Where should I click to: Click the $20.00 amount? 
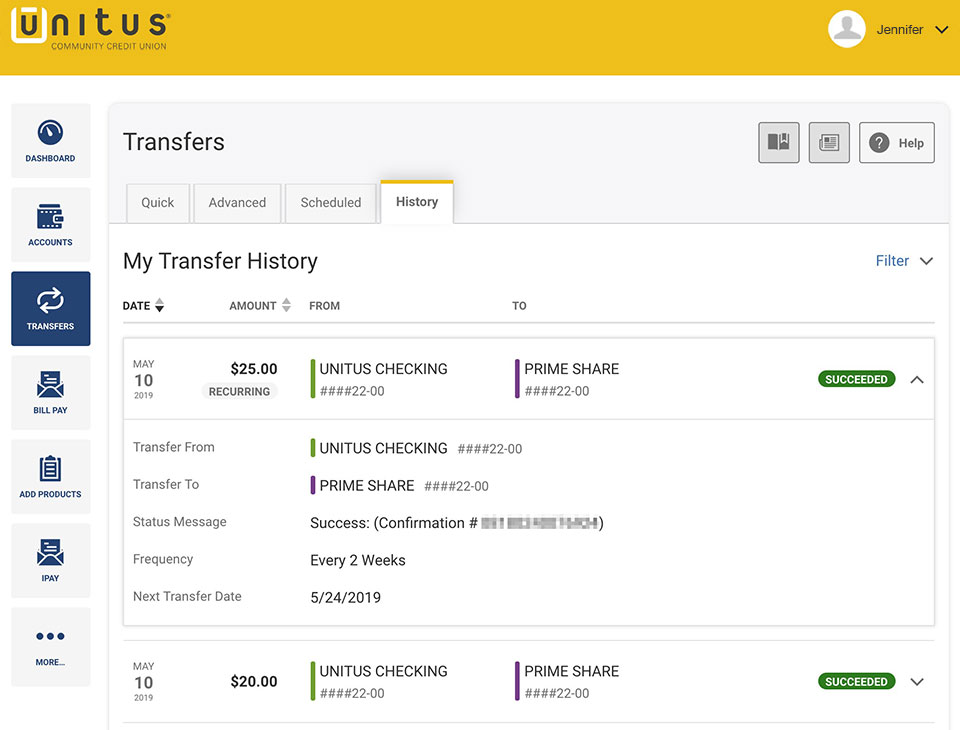pos(254,681)
